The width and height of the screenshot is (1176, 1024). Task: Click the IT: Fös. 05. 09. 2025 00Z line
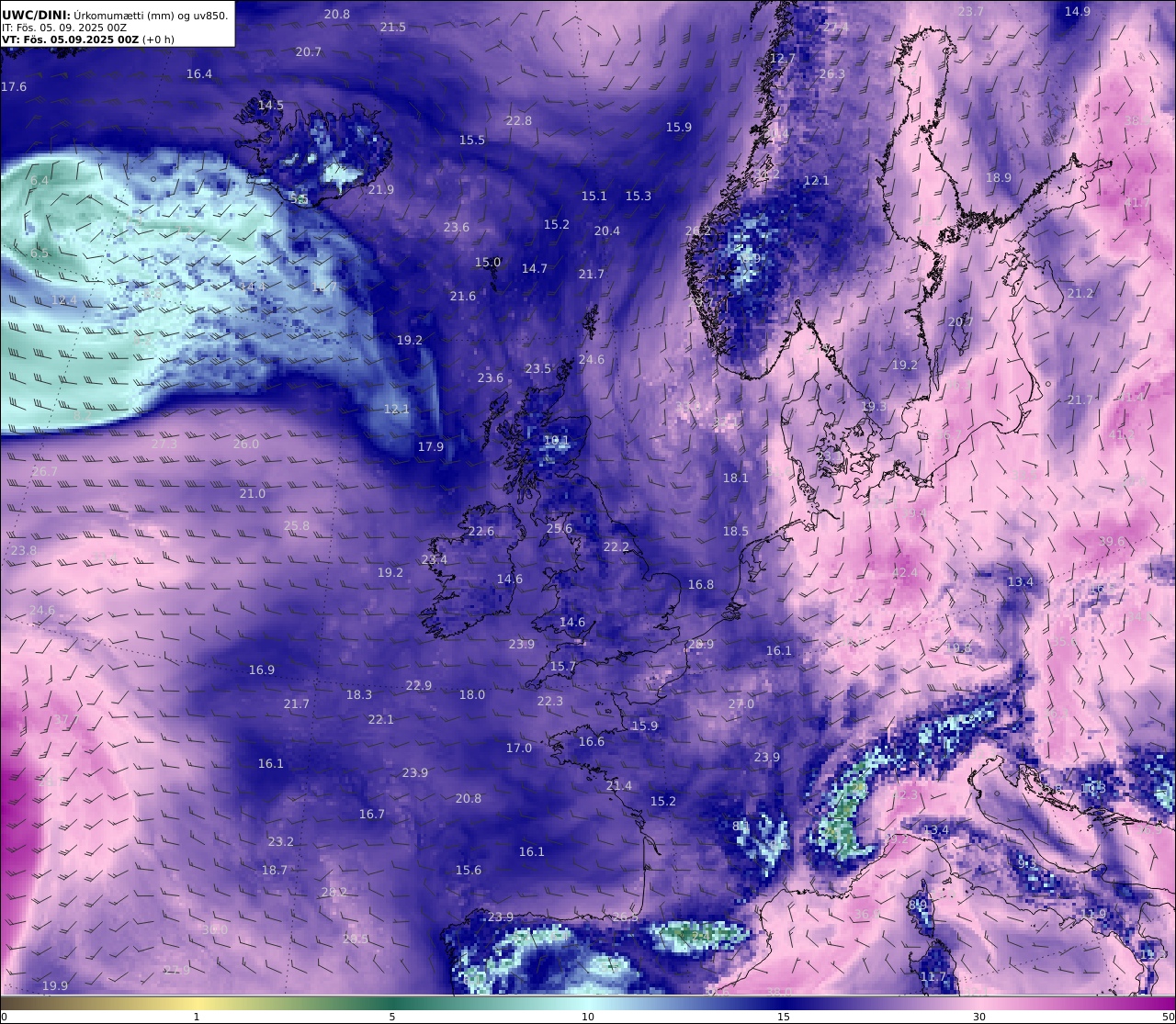point(64,28)
